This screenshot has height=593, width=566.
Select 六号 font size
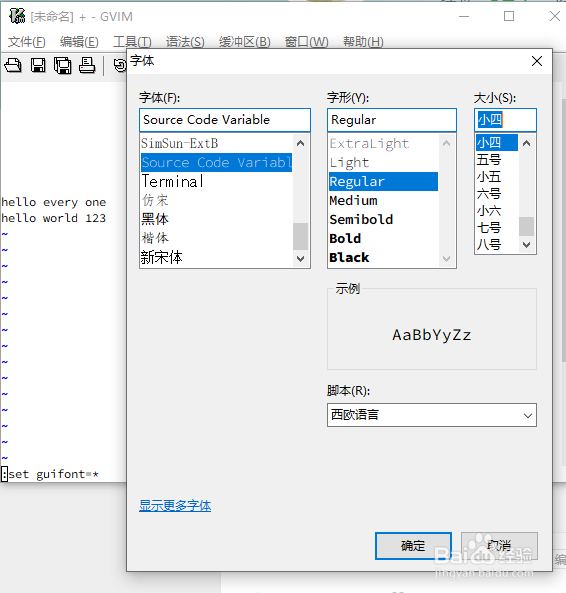coord(496,194)
